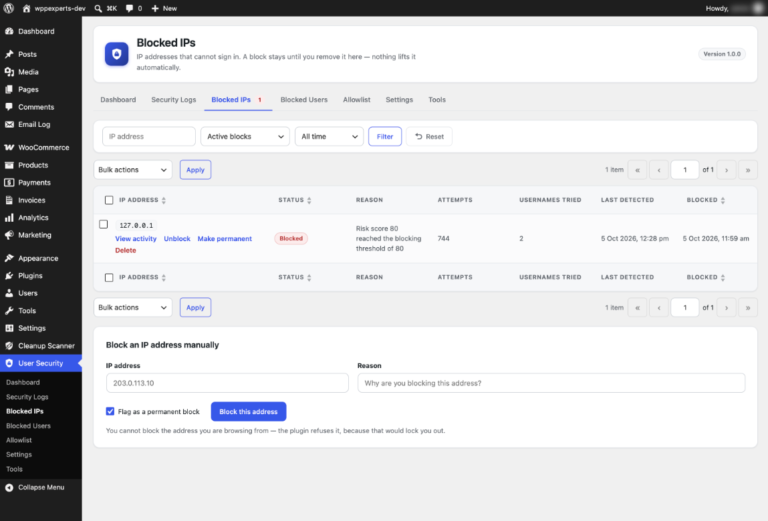Screen dimensions: 768x521
Task: Click the Payments dollar icon
Action: tap(9, 183)
